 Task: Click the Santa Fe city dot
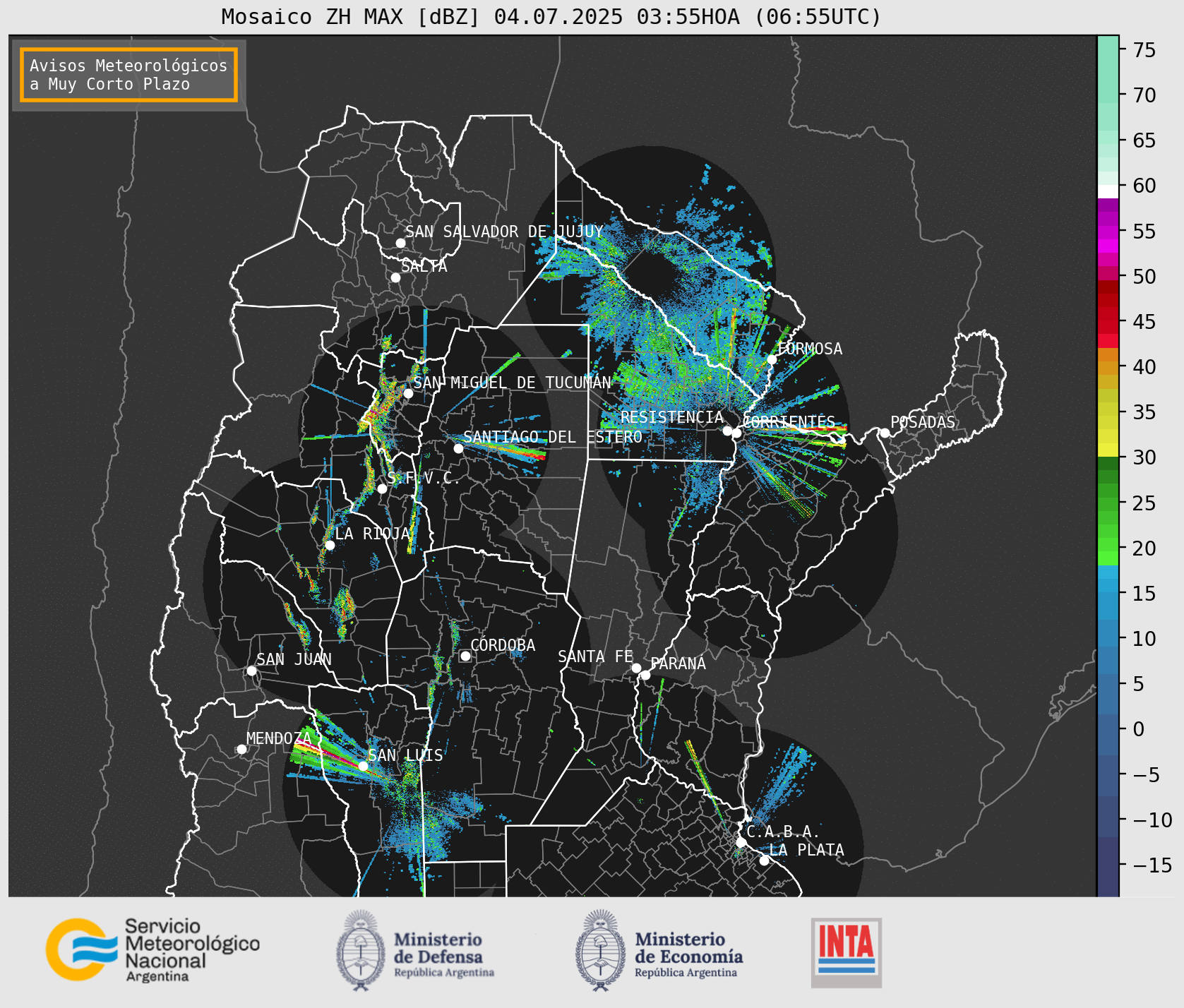pyautogui.click(x=636, y=668)
